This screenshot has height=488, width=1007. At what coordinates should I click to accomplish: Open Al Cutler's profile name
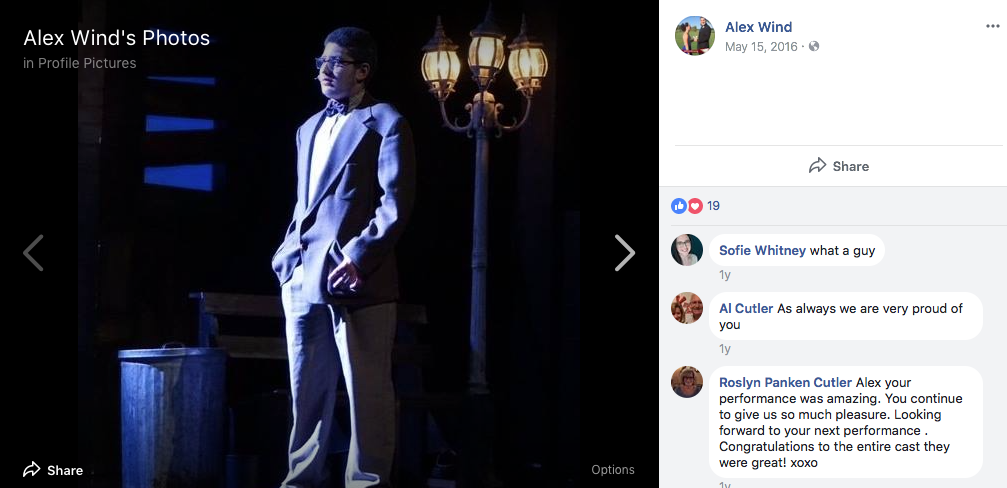tap(746, 308)
